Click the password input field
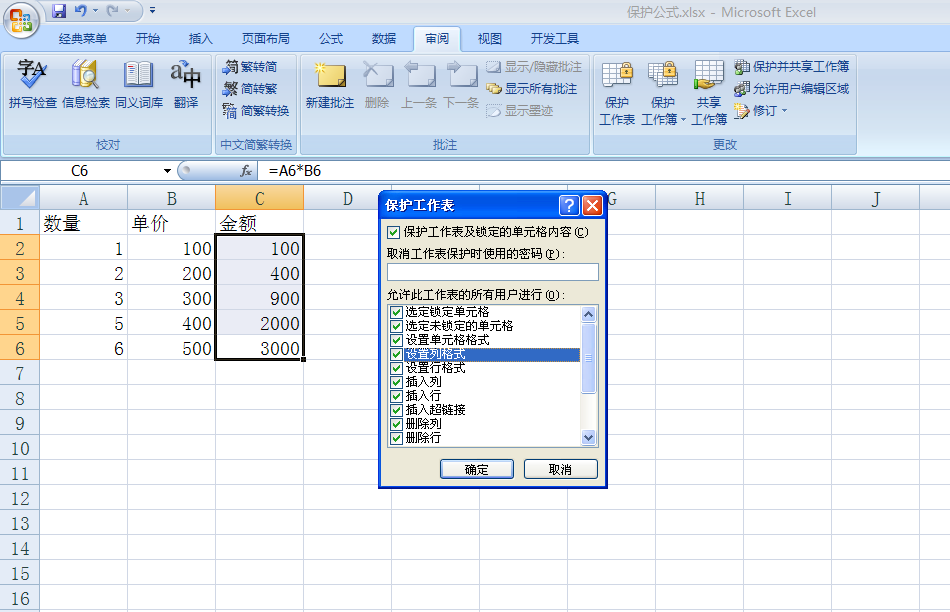 click(x=493, y=272)
